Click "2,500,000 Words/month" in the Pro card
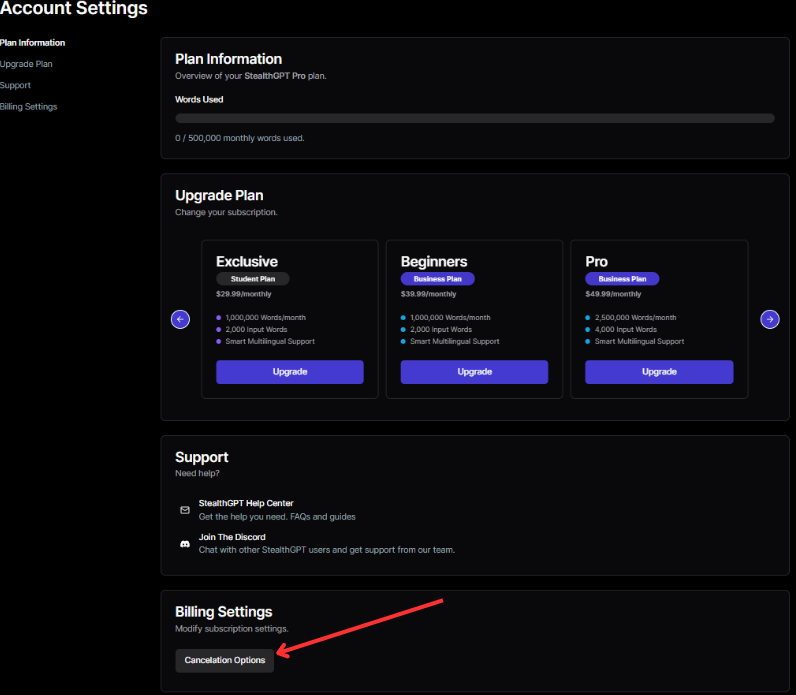This screenshot has height=695, width=796. [635, 317]
